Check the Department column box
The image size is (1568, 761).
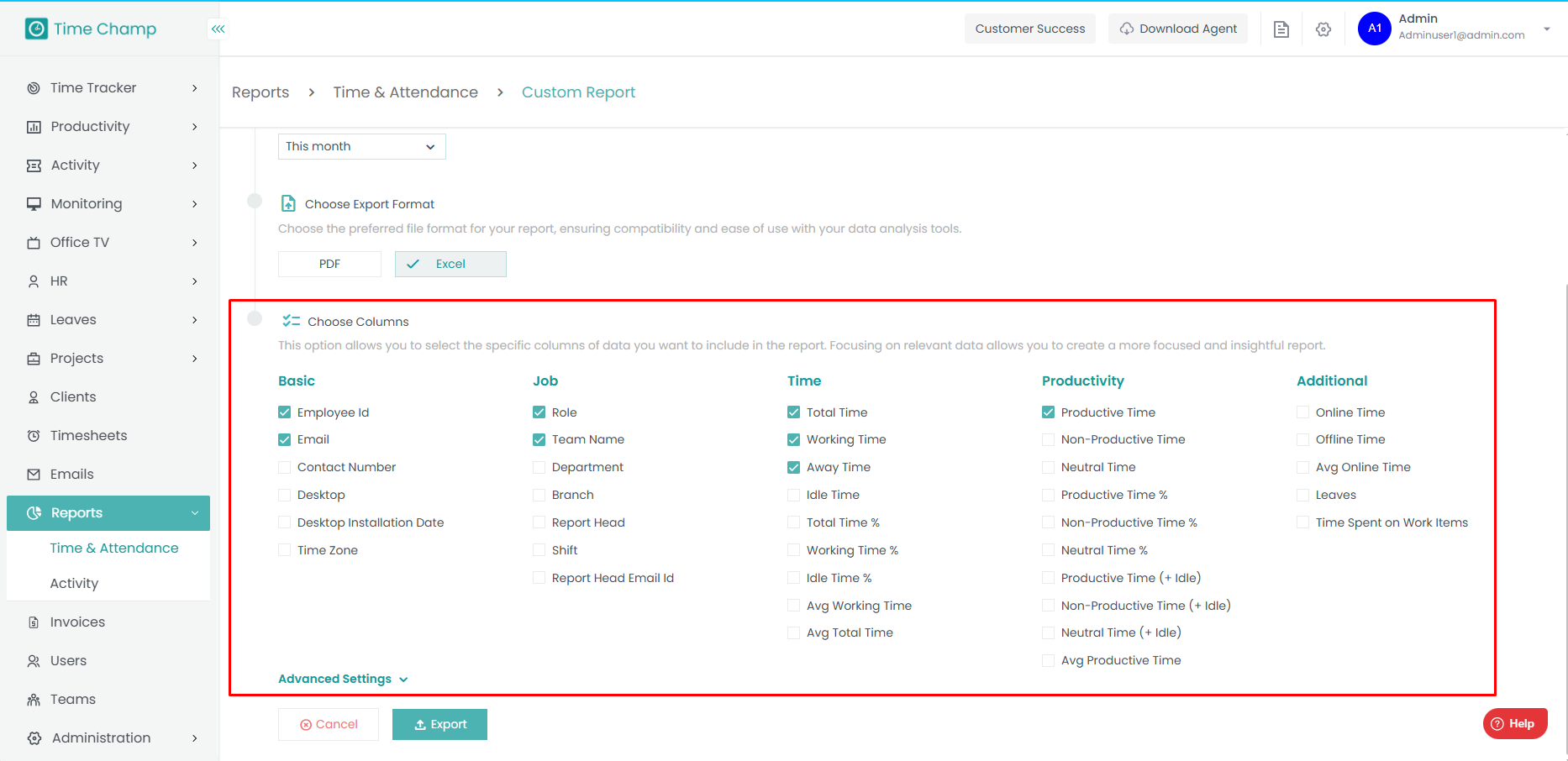click(539, 467)
